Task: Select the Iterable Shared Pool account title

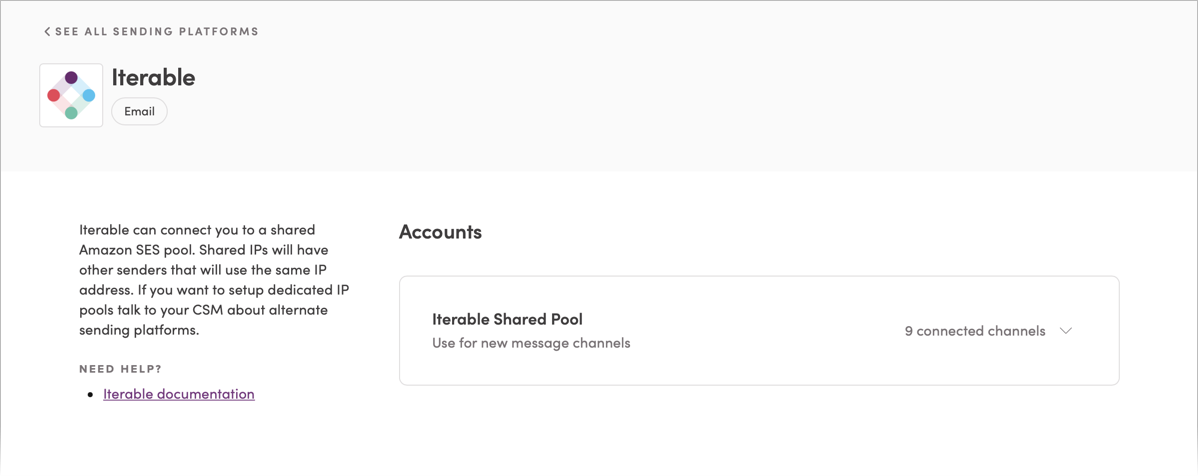Action: [x=508, y=319]
